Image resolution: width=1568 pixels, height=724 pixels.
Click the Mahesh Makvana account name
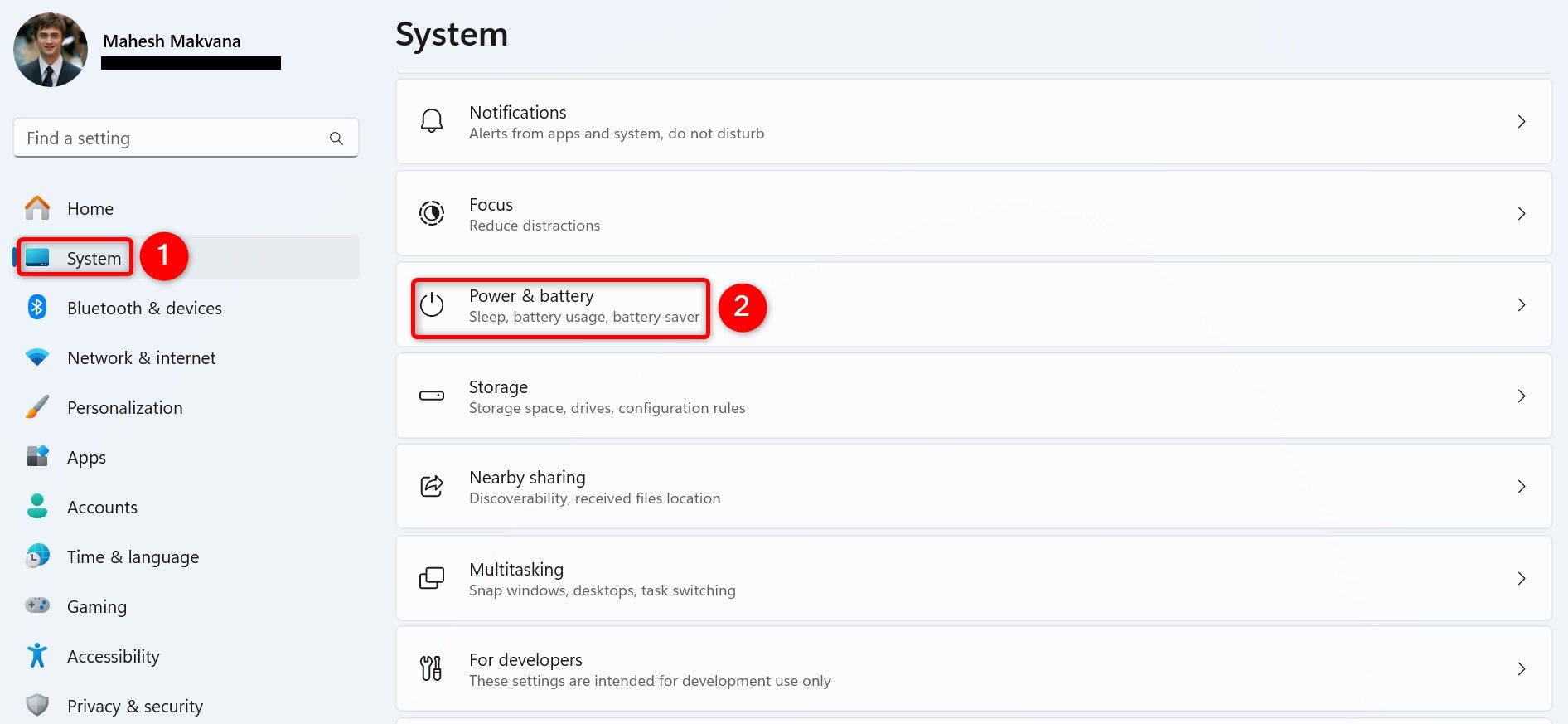pyautogui.click(x=172, y=41)
